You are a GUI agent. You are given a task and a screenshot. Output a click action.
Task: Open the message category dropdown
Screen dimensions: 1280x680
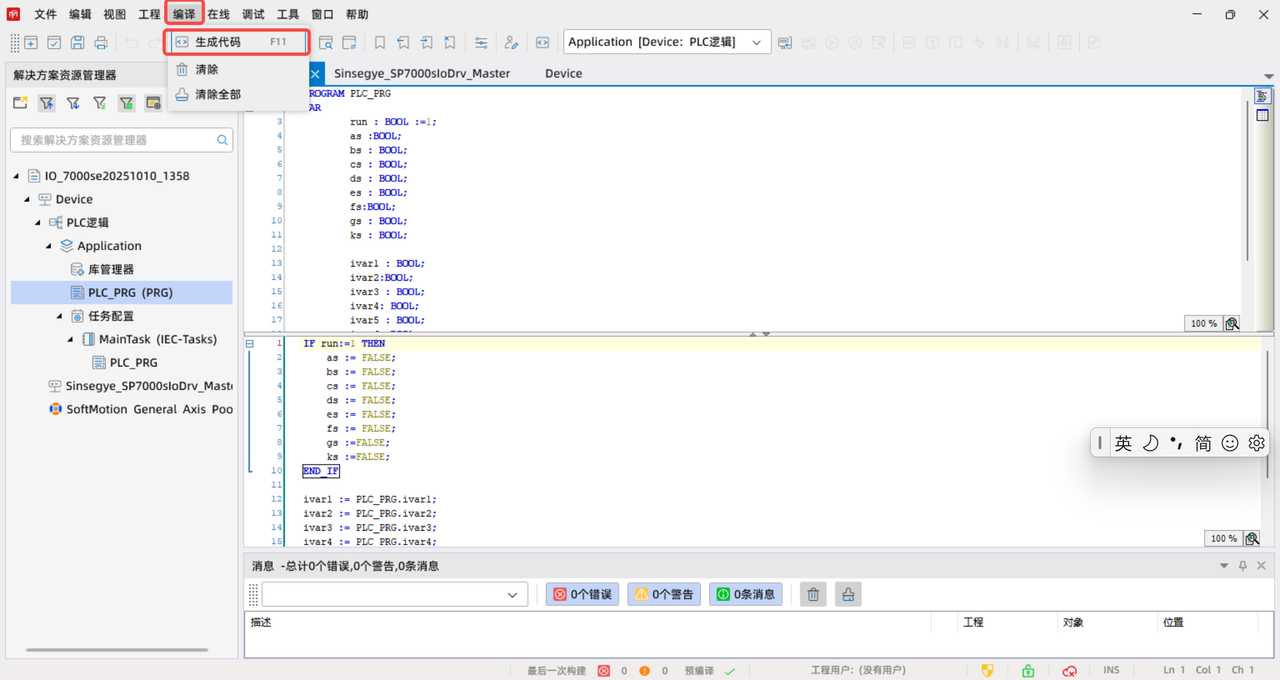click(512, 595)
